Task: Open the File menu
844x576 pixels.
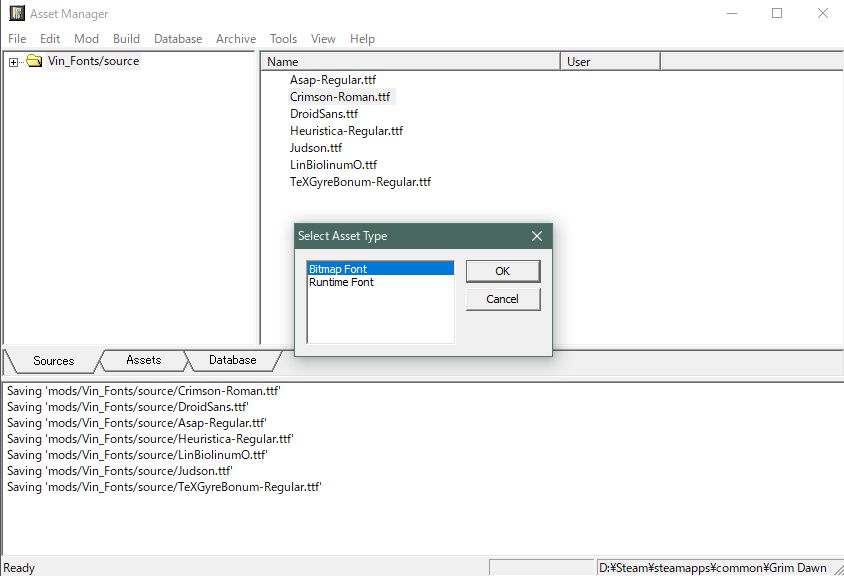Action: [x=17, y=39]
